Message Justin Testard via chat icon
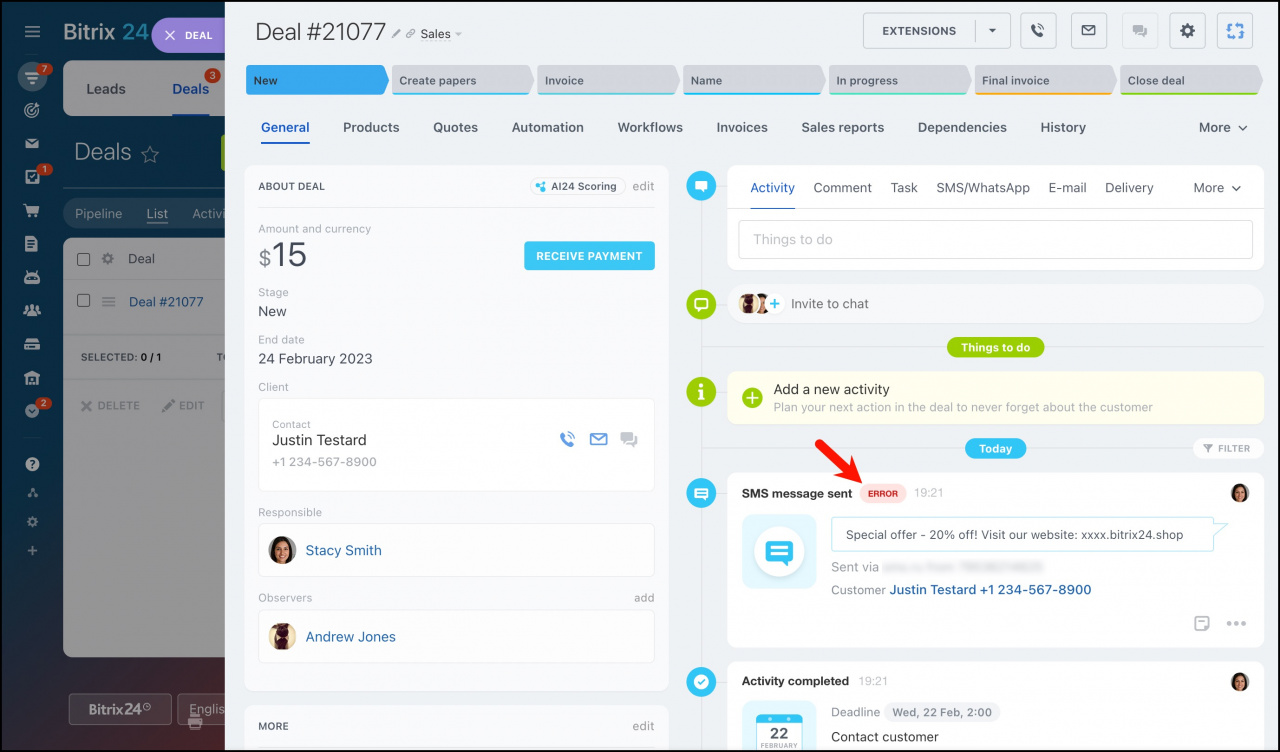 pyautogui.click(x=629, y=439)
